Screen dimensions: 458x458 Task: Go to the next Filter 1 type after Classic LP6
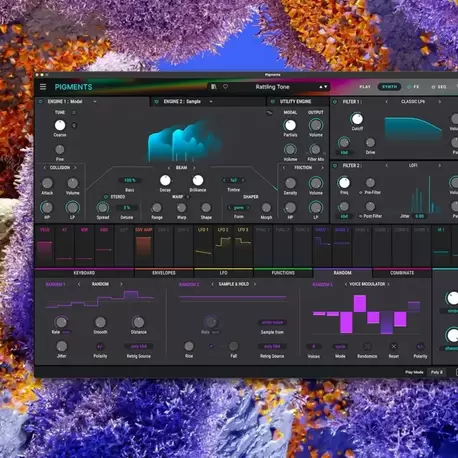[439, 102]
